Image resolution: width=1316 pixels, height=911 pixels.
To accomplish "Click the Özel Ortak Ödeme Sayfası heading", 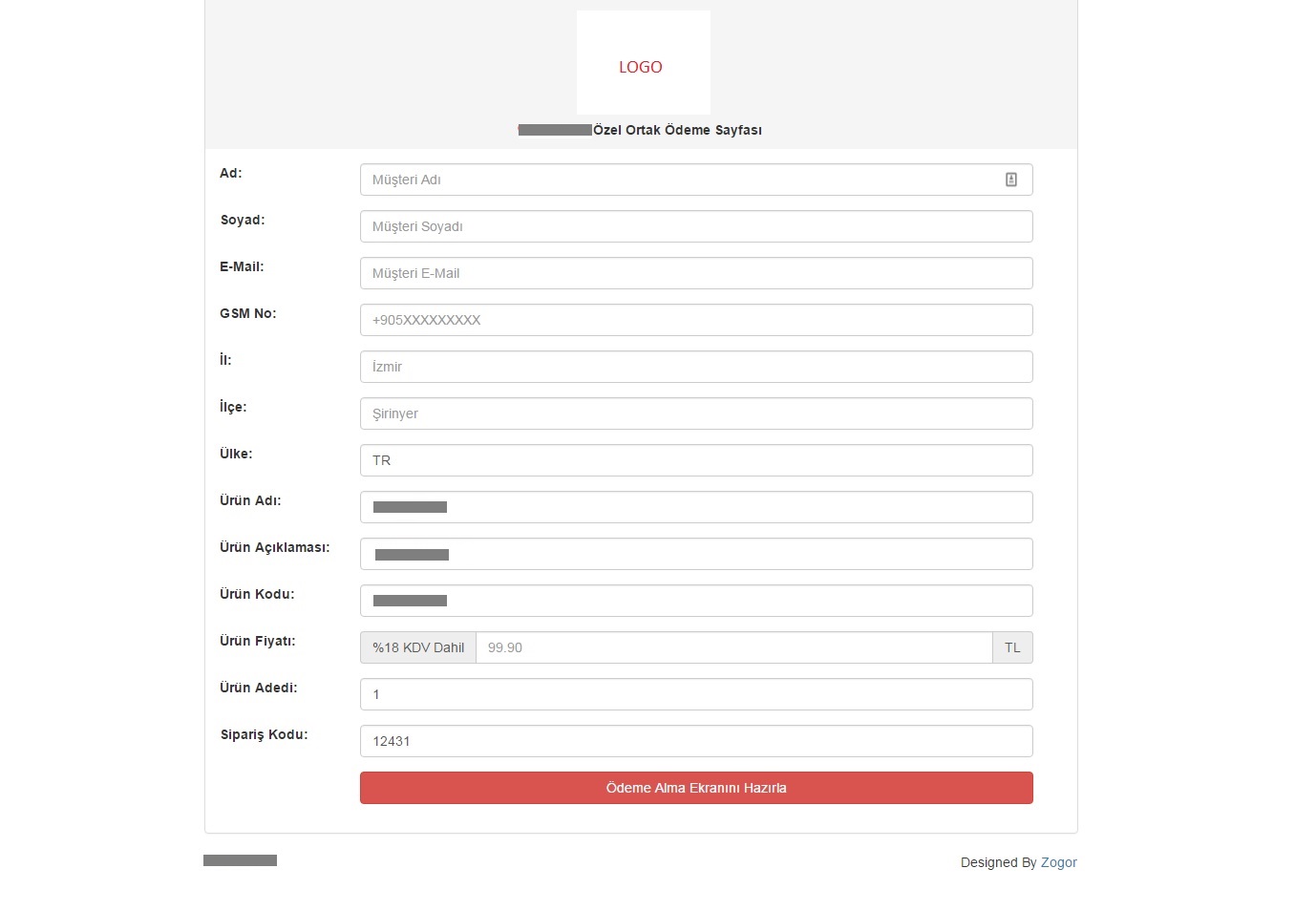I will (x=675, y=130).
